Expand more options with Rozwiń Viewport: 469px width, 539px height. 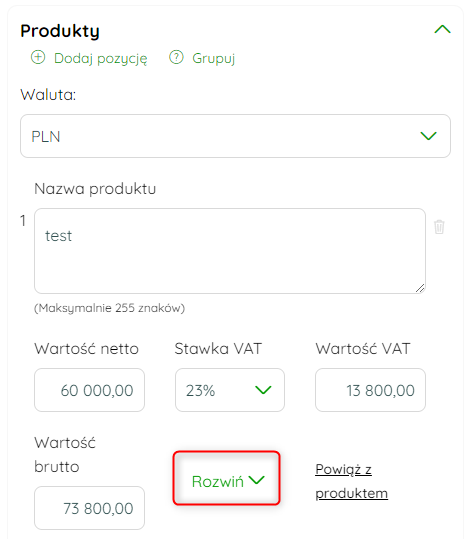pos(227,478)
